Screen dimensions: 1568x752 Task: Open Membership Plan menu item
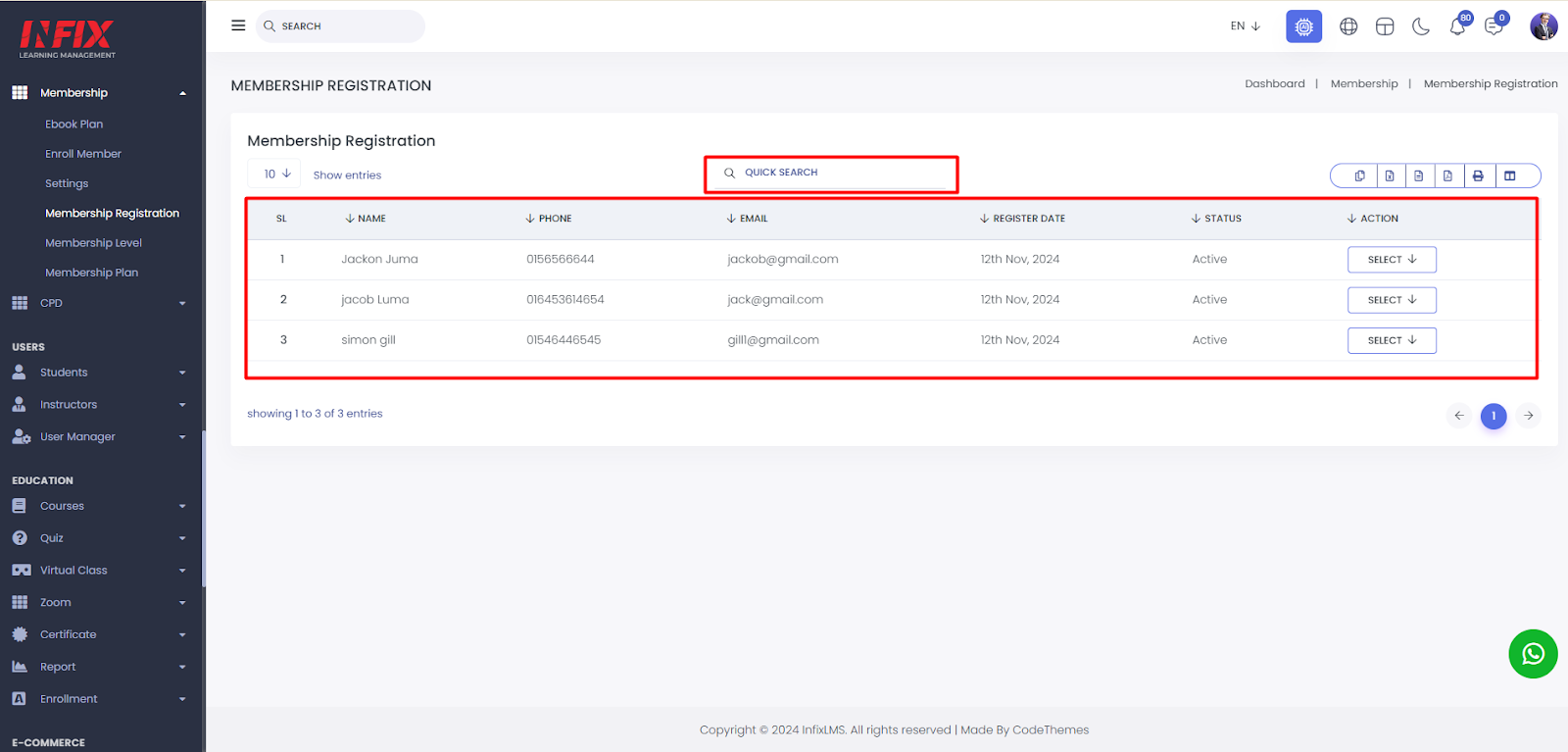91,273
